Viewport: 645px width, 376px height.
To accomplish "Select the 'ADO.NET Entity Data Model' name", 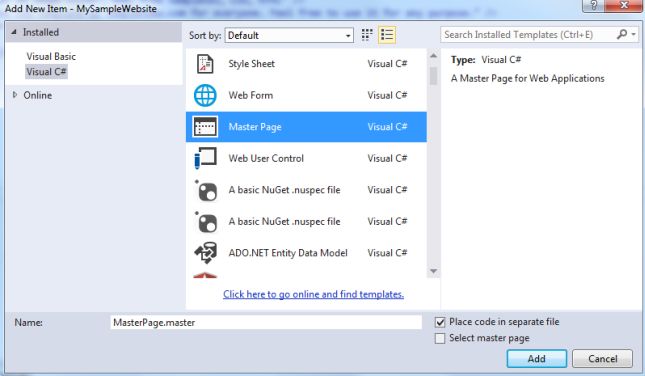I will [288, 253].
